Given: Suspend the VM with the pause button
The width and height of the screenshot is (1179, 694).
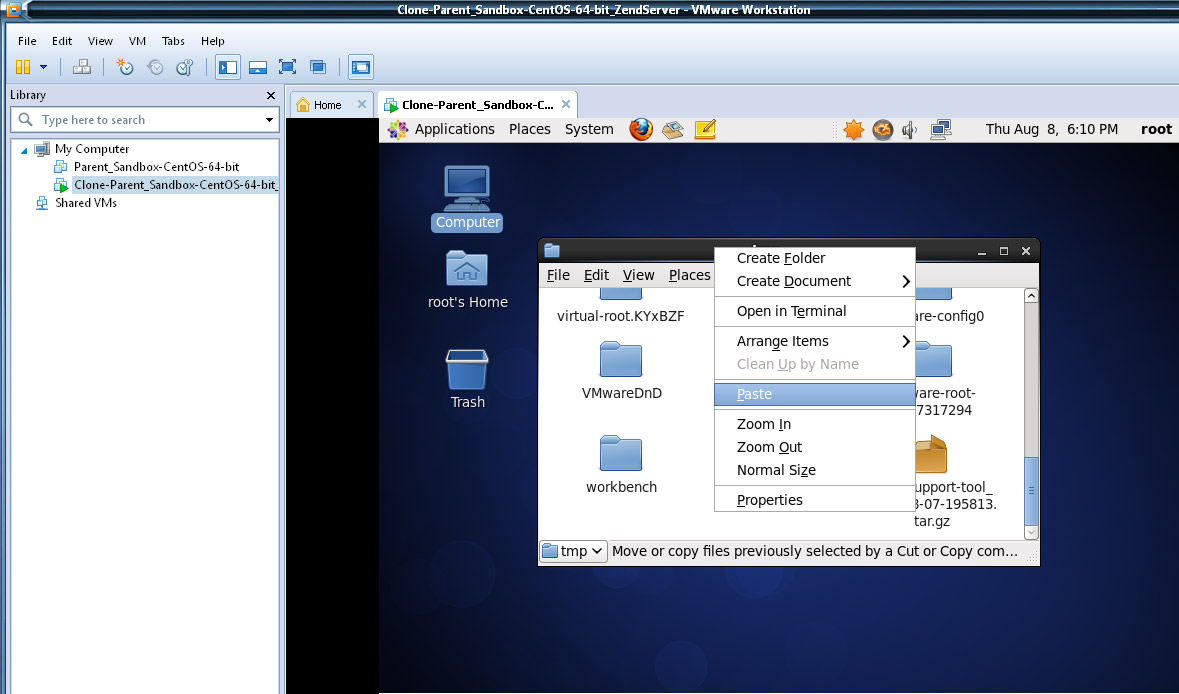Looking at the screenshot, I should pyautogui.click(x=23, y=67).
